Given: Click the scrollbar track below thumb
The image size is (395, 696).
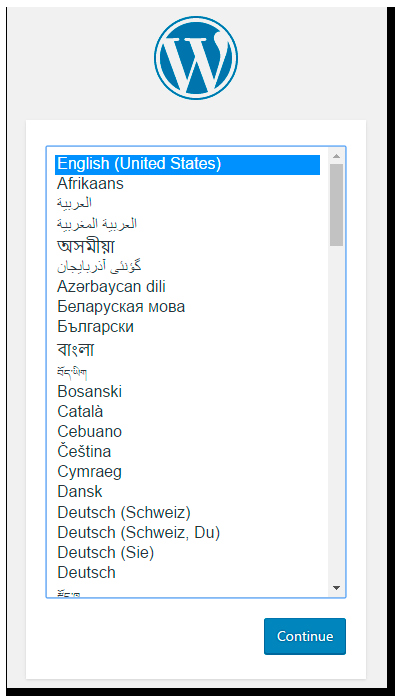Looking at the screenshot, I should (336, 413).
